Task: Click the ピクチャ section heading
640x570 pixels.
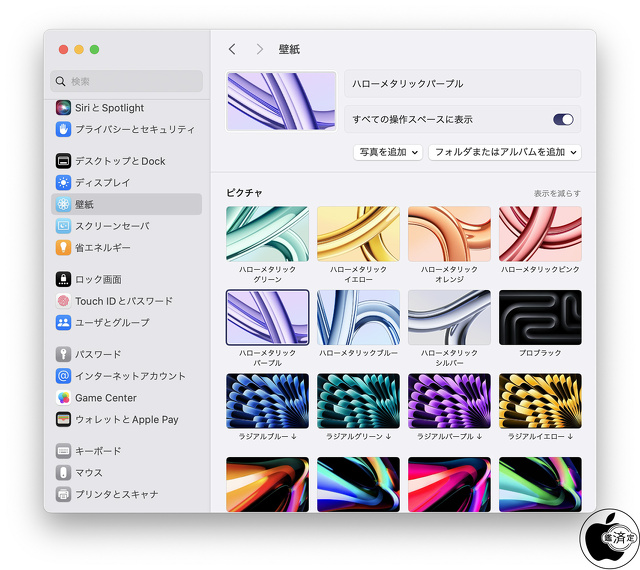Action: [x=244, y=193]
